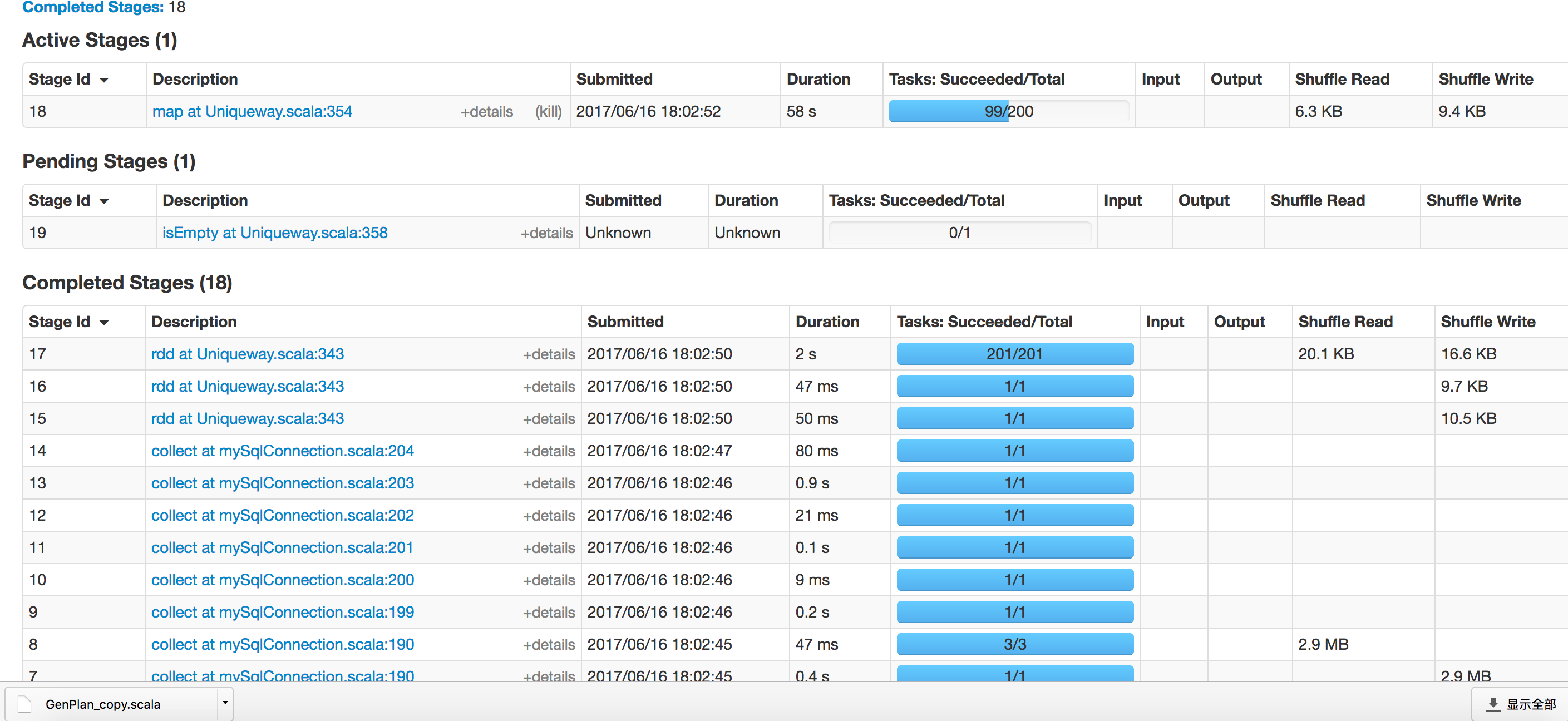Expand +details for stage 12
Image resolution: width=1568 pixels, height=721 pixels.
[549, 515]
